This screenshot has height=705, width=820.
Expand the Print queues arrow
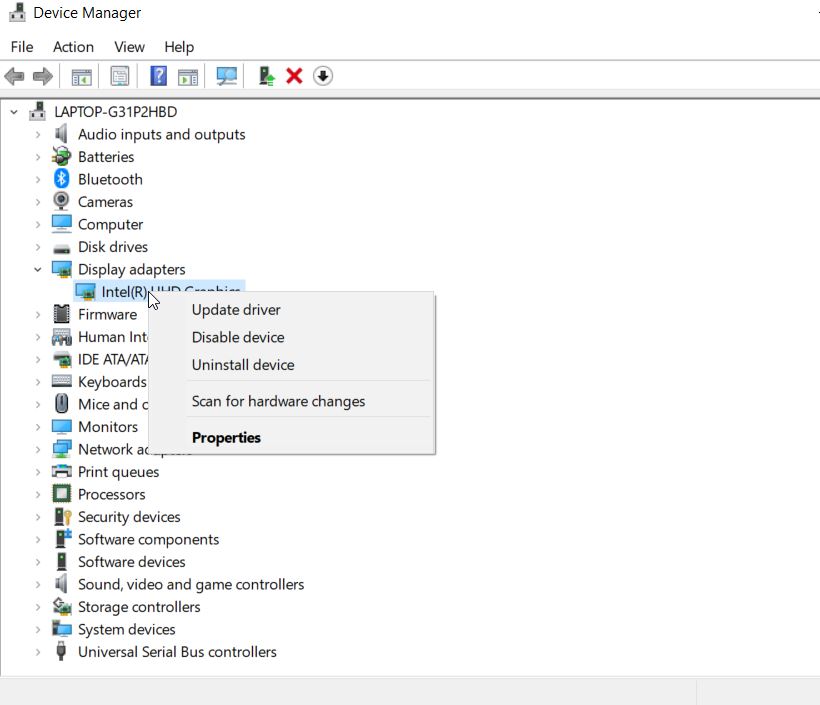coord(38,472)
